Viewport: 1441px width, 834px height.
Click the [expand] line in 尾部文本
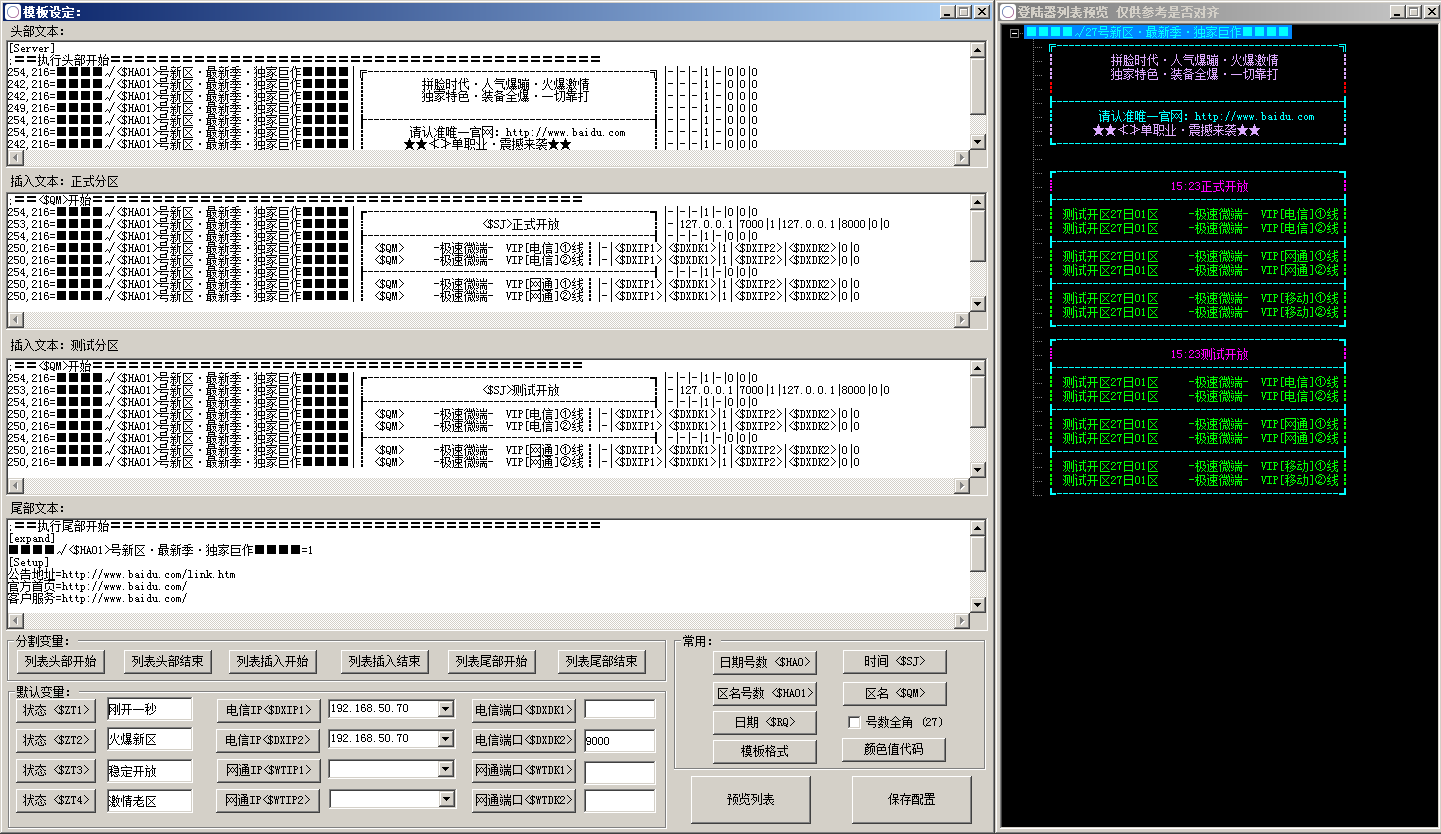(32, 538)
